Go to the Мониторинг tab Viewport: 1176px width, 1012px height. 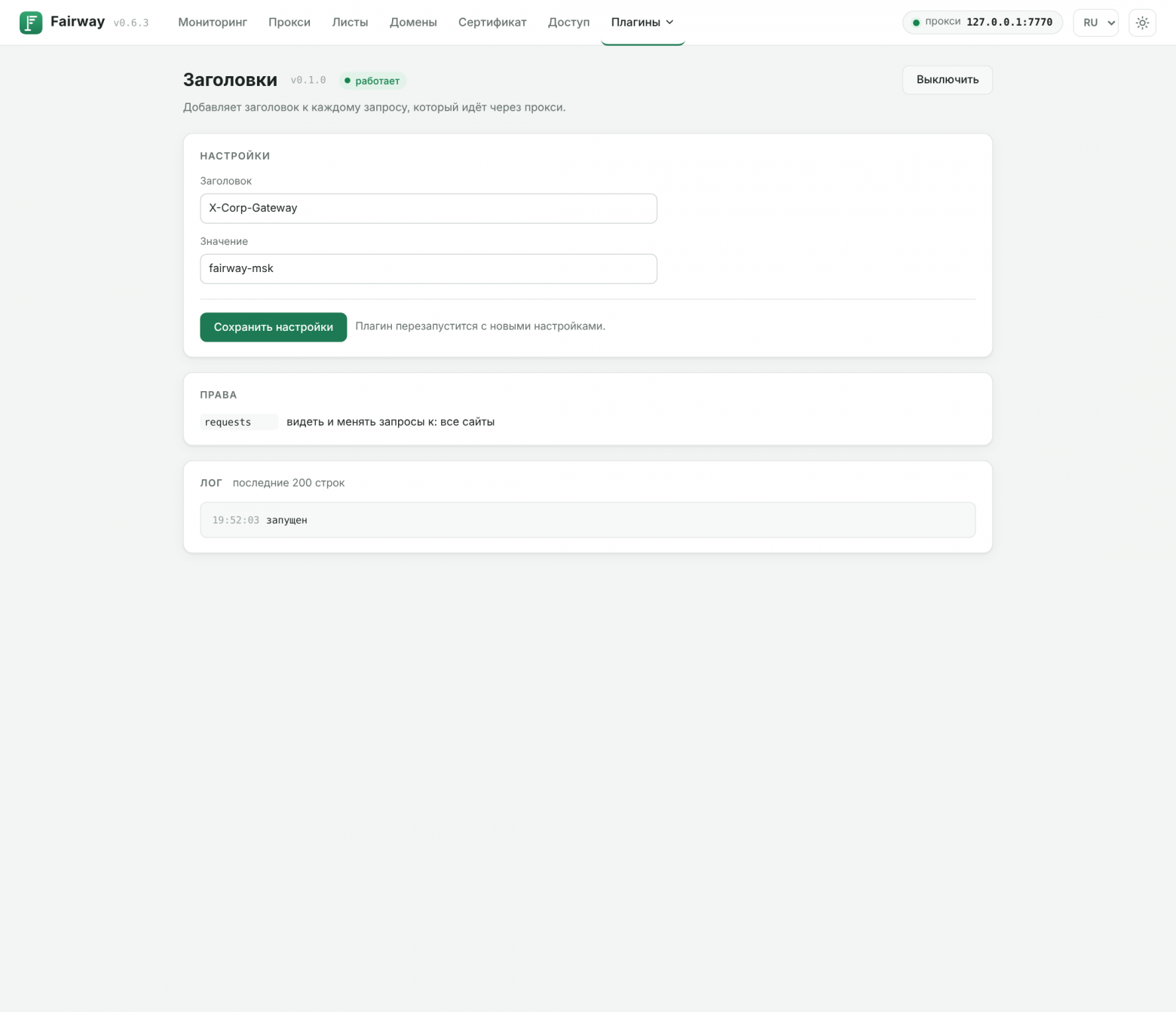click(213, 23)
